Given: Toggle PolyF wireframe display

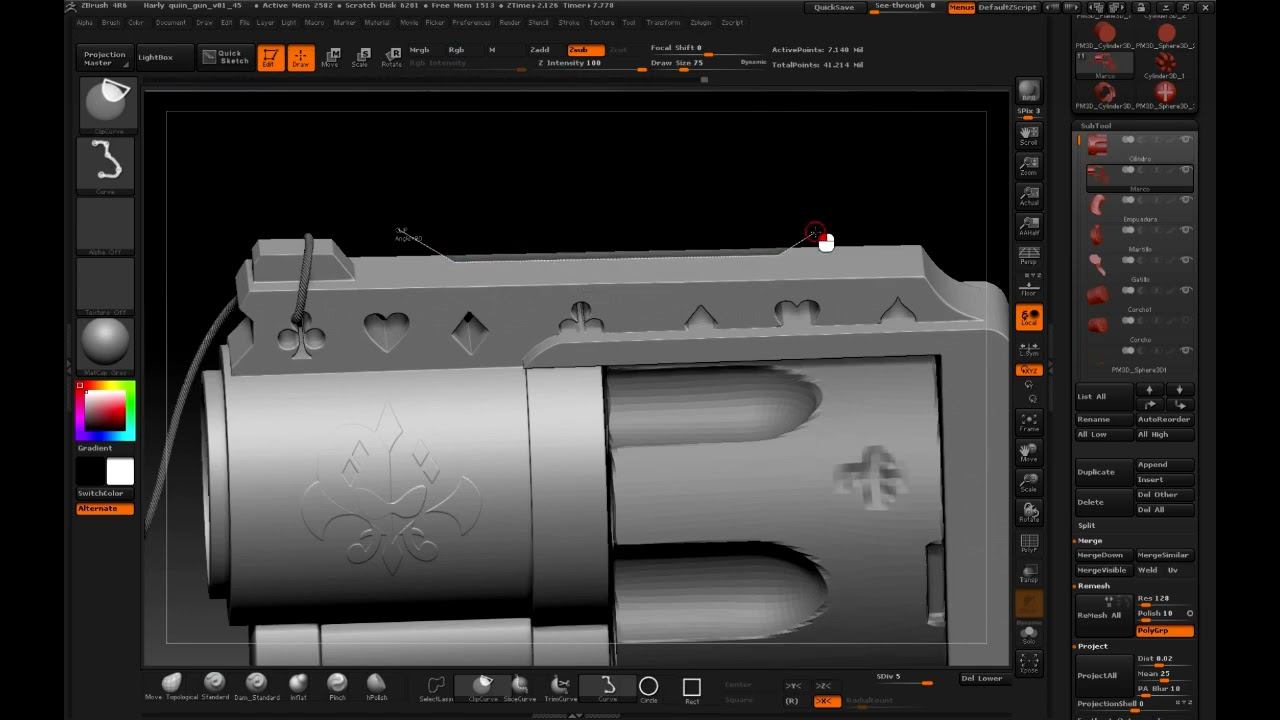Looking at the screenshot, I should point(1028,544).
